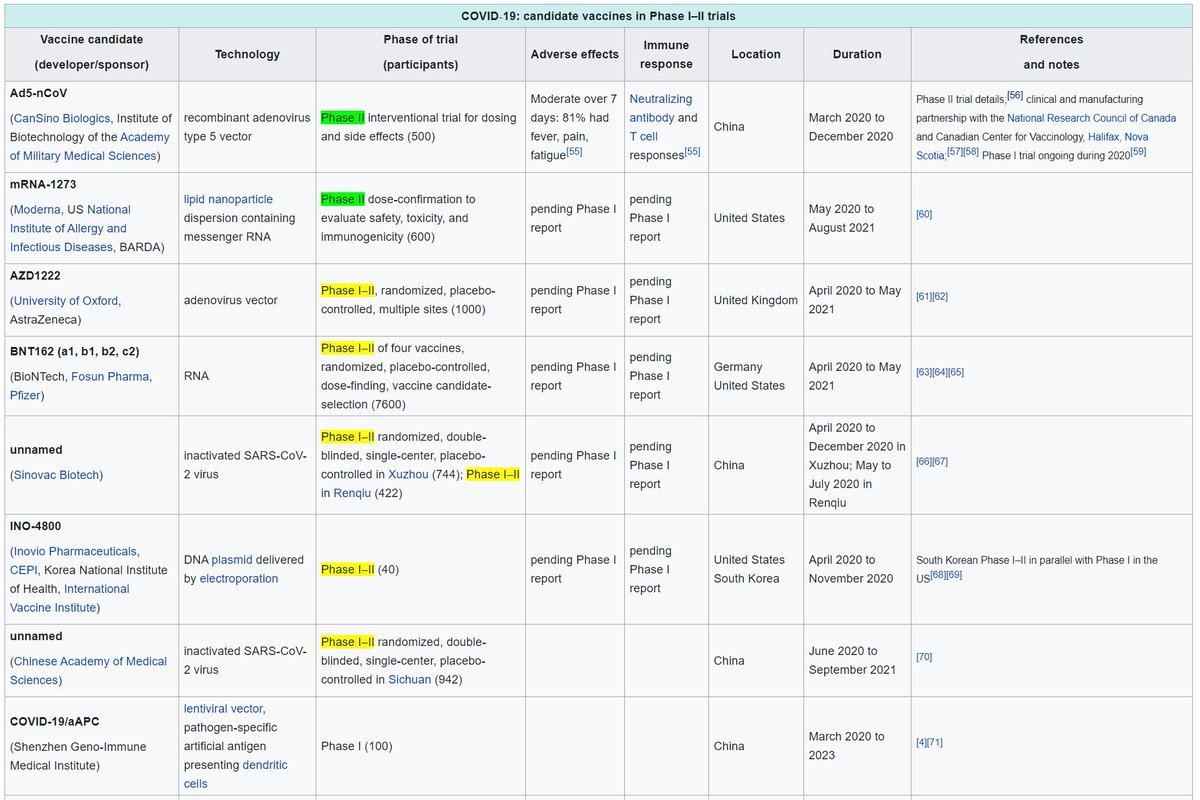Click the Immune response column header
The image size is (1200, 800).
point(666,54)
